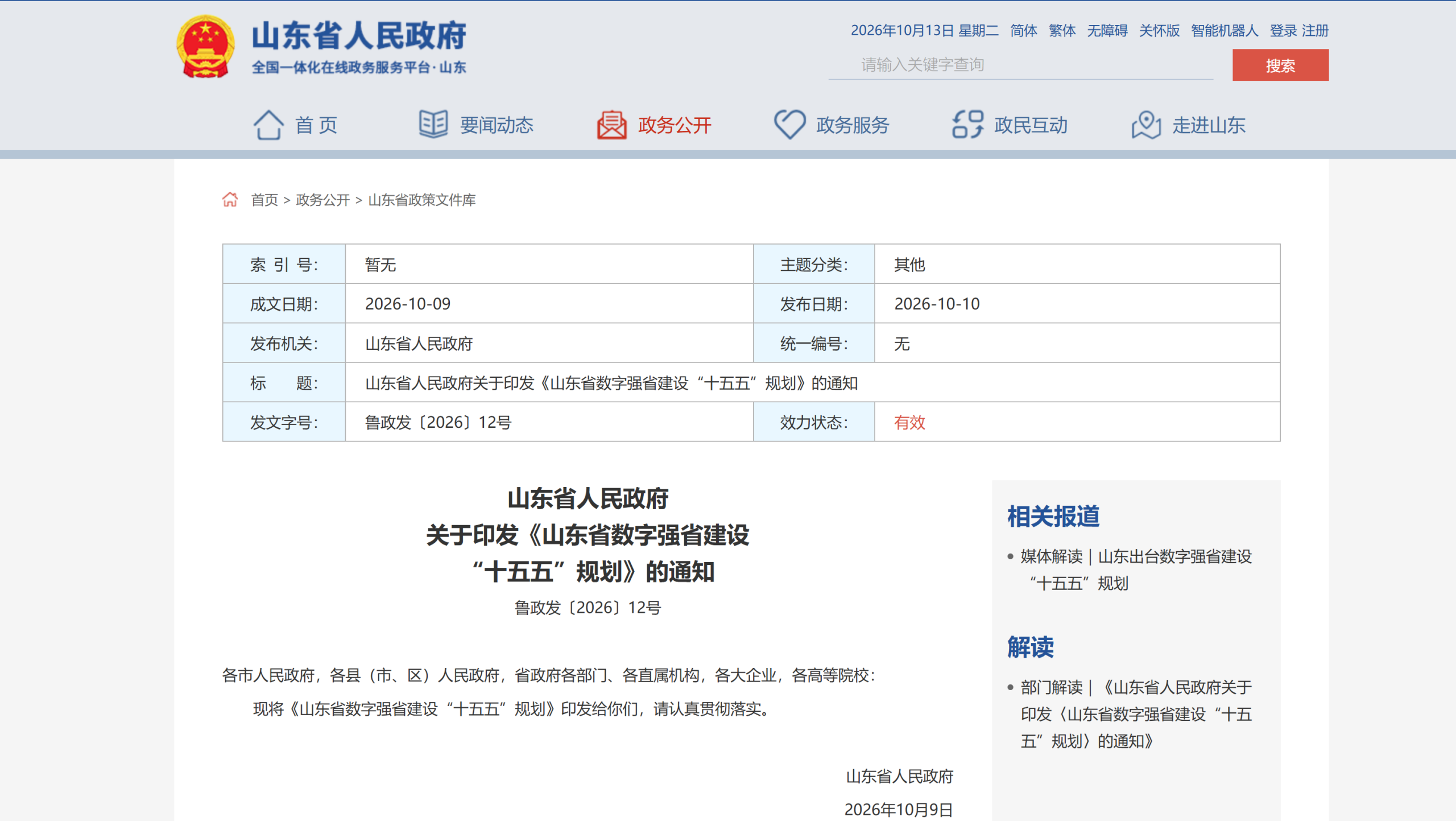1456x821 pixels.
Task: Click the home icon in the navigation bar
Action: (x=268, y=125)
